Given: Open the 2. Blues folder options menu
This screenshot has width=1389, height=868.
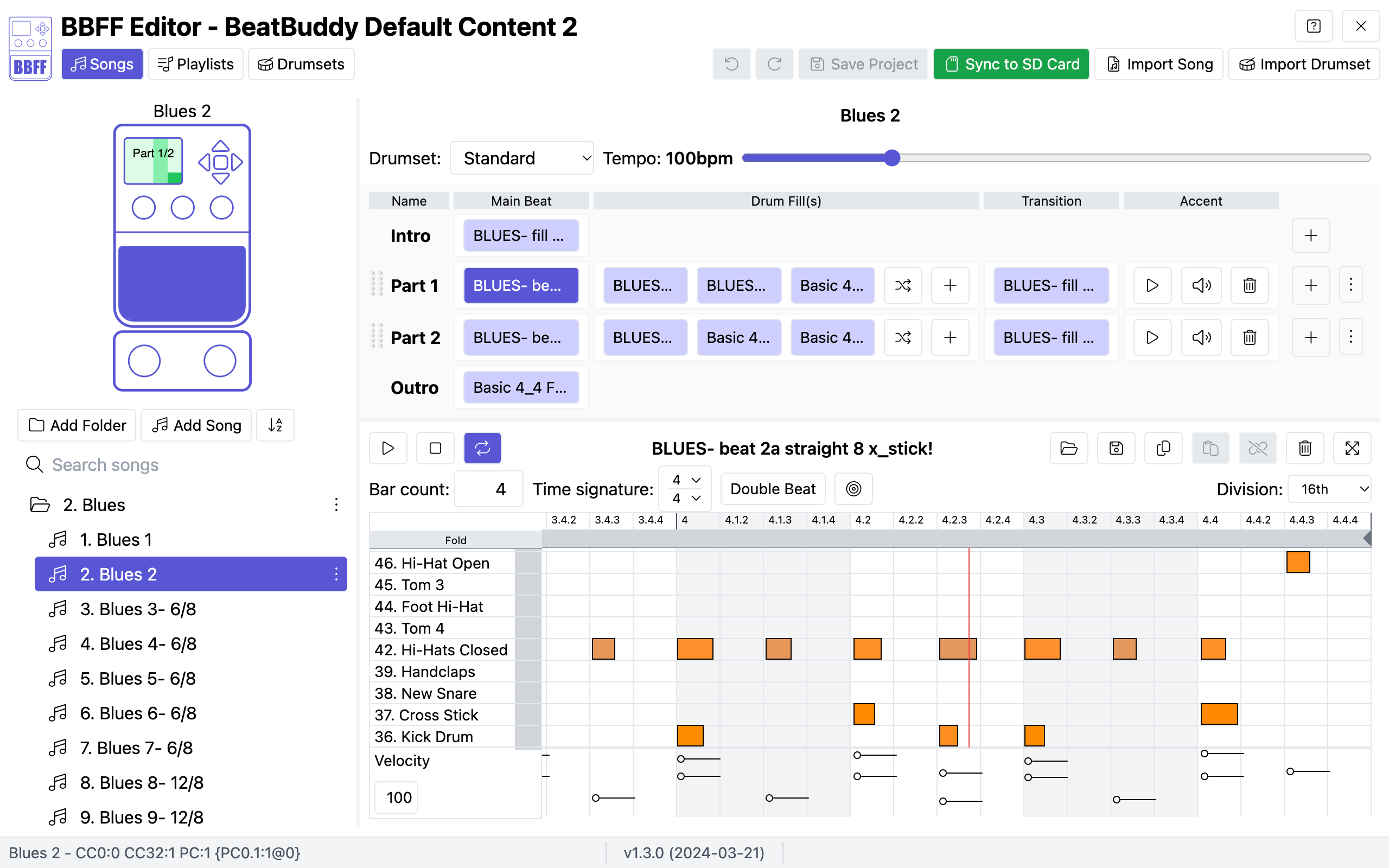Looking at the screenshot, I should coord(336,505).
